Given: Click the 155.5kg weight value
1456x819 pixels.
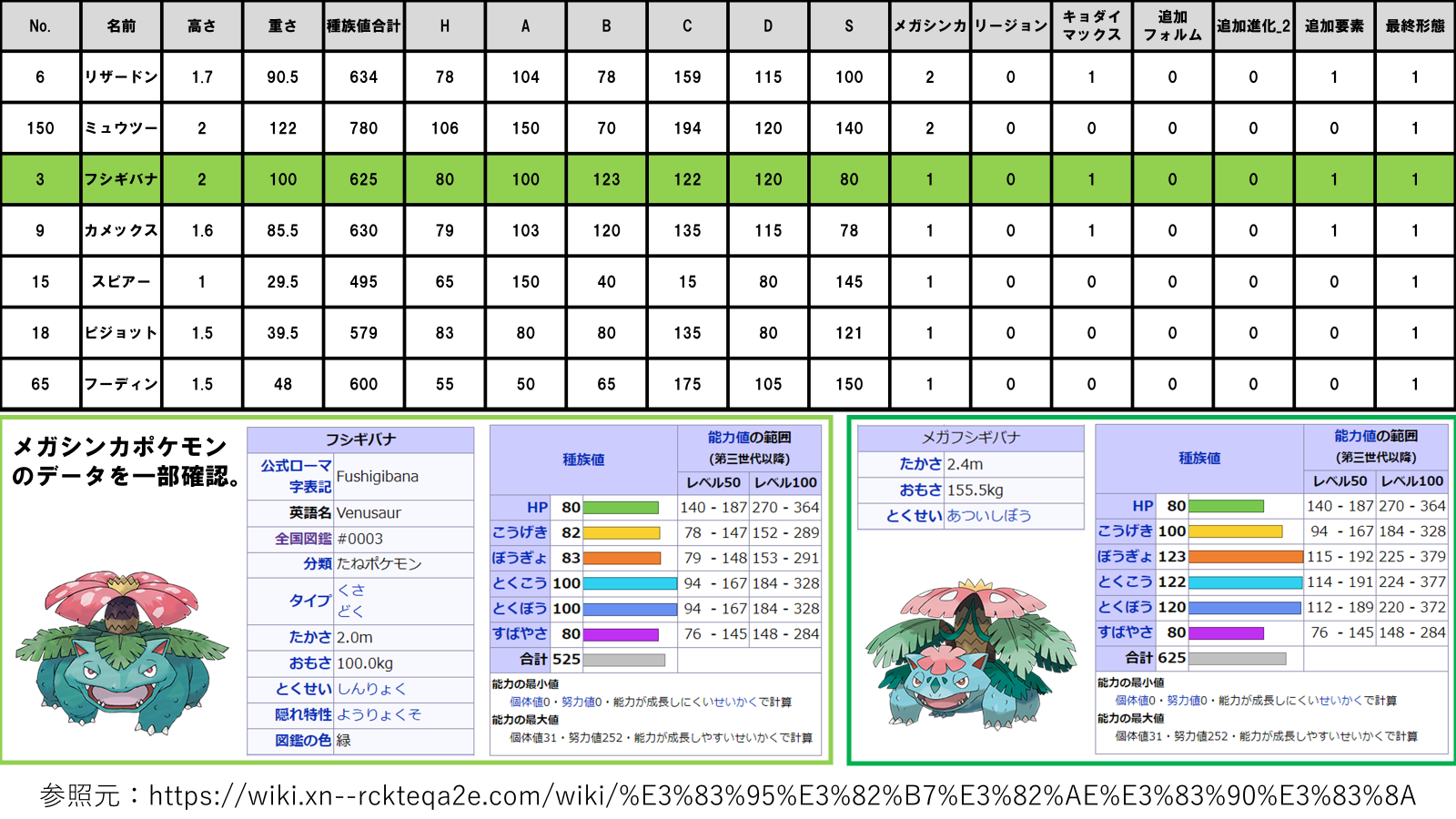Looking at the screenshot, I should pos(976,490).
